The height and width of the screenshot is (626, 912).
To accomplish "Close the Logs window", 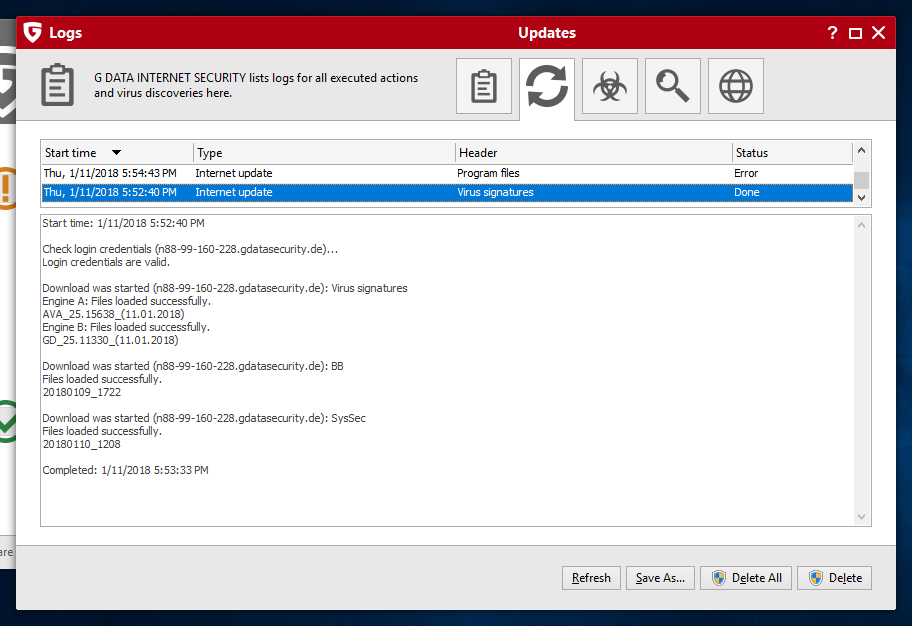I will 878,33.
